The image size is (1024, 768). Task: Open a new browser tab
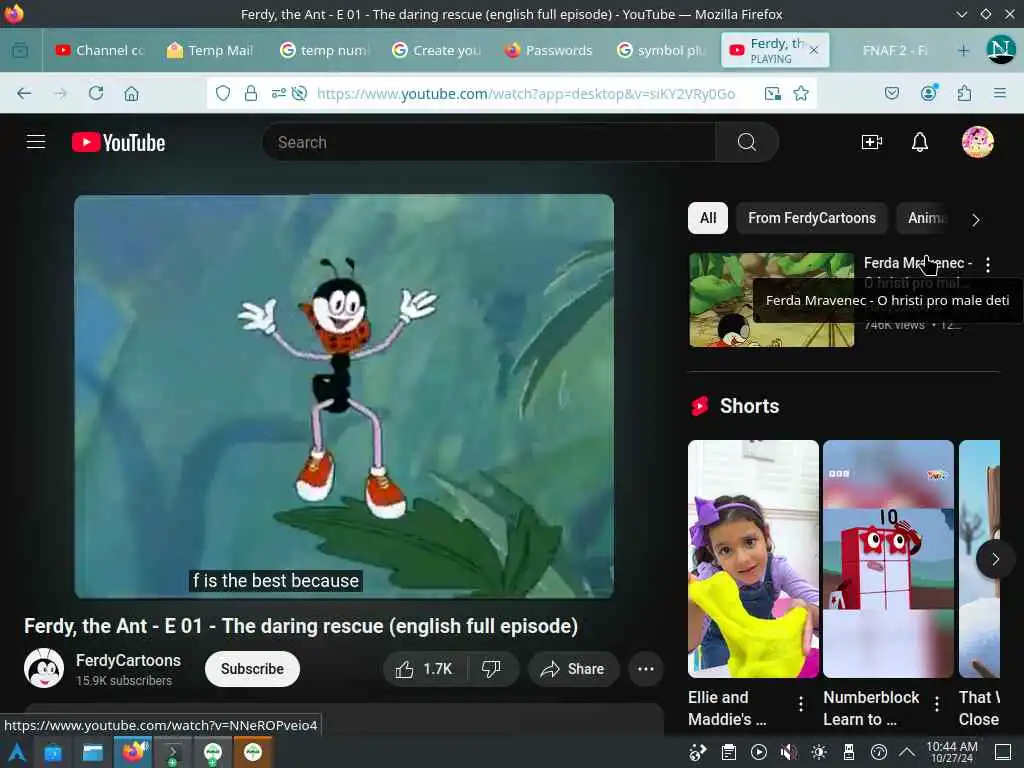(963, 50)
